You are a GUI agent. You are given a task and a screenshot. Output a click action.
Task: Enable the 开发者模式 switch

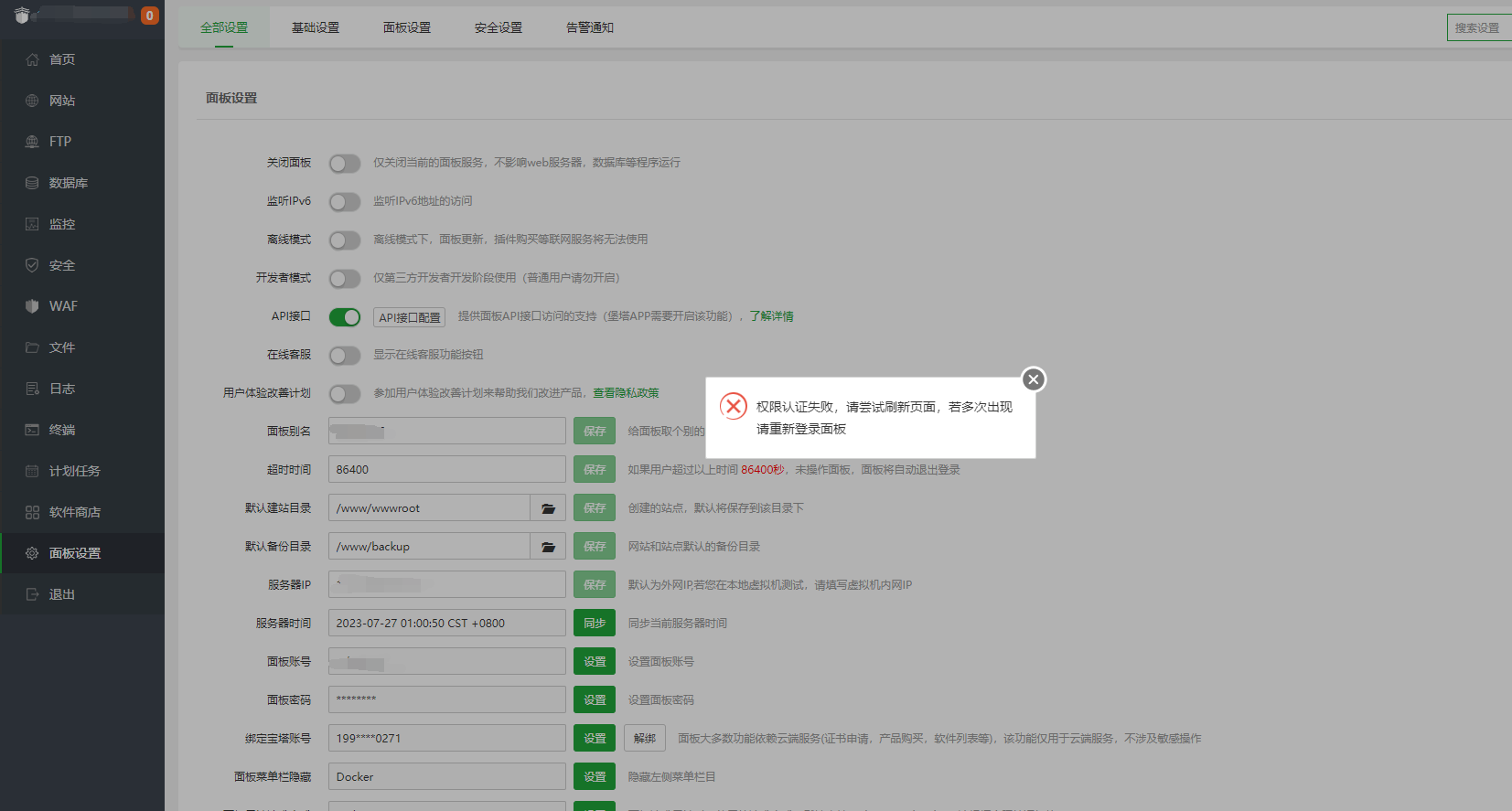tap(345, 278)
